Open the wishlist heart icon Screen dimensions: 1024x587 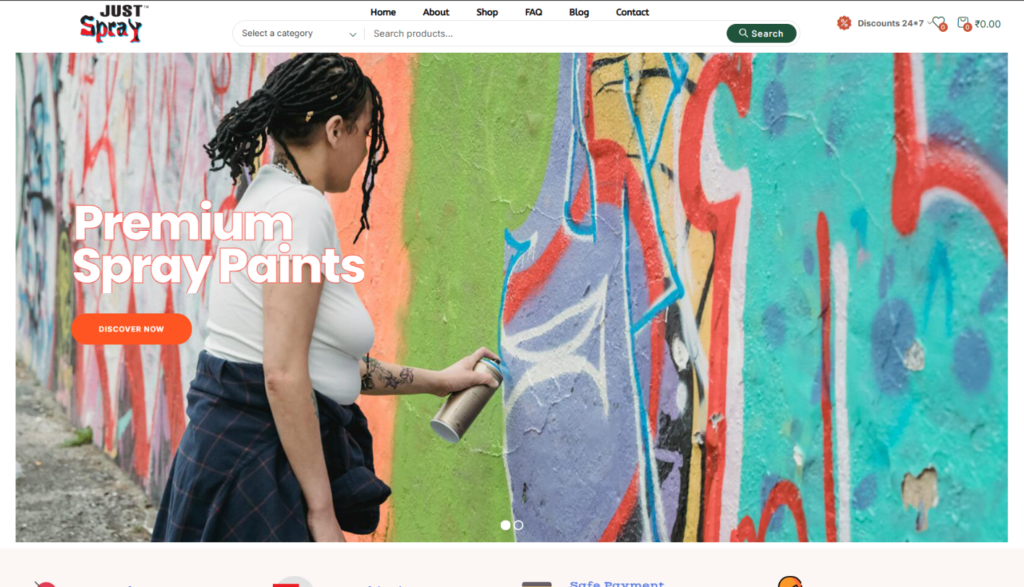coord(939,23)
